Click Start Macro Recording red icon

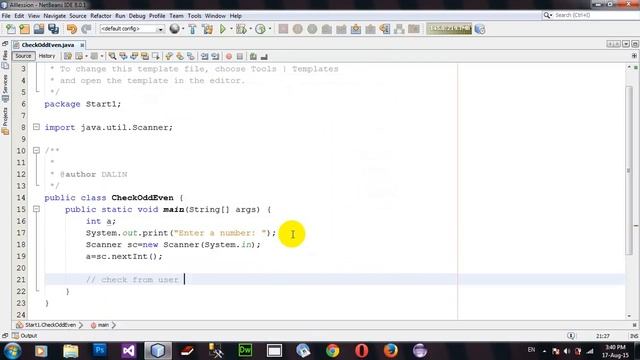pyautogui.click(x=229, y=56)
